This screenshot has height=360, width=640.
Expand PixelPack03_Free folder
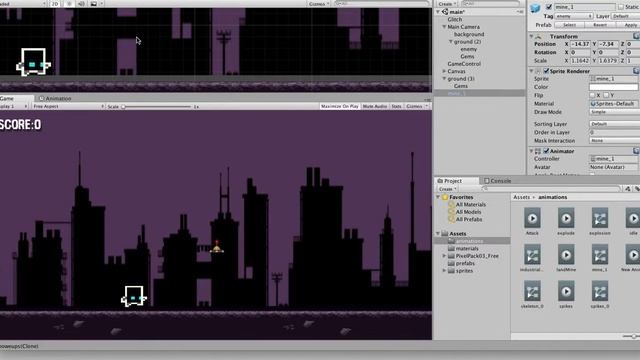(x=444, y=256)
